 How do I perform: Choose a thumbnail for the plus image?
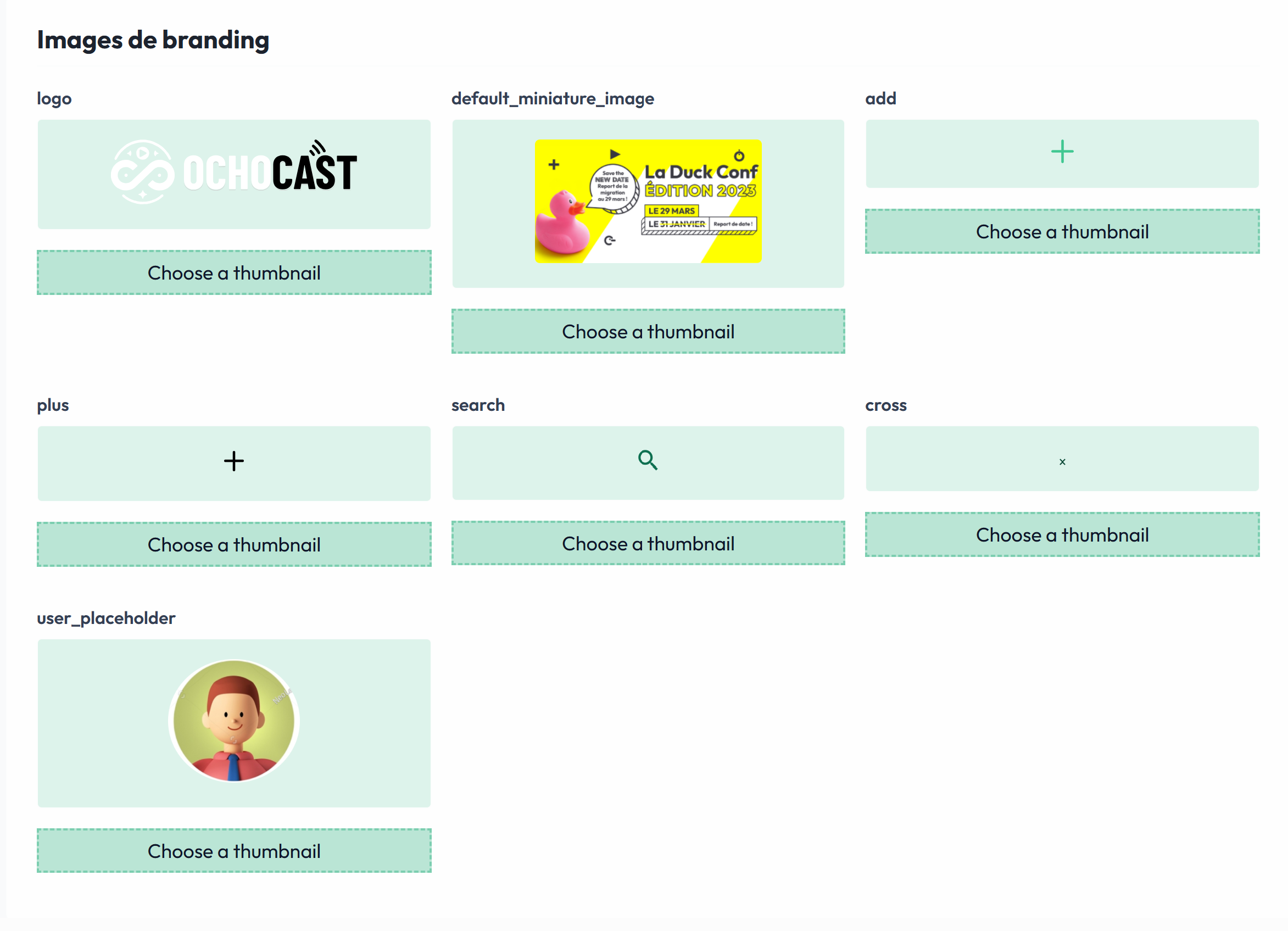pos(234,544)
